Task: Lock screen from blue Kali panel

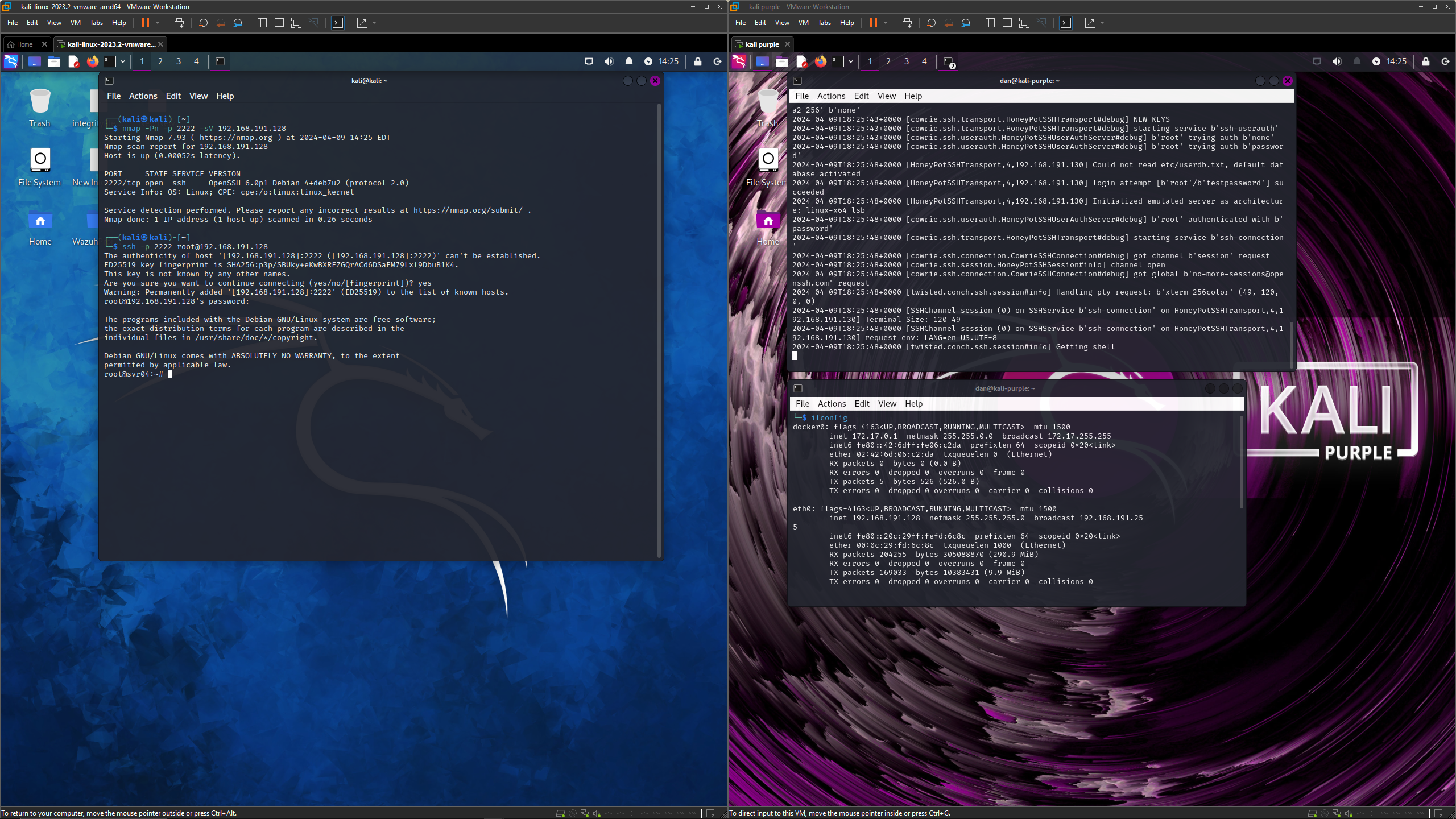Action: 698,61
